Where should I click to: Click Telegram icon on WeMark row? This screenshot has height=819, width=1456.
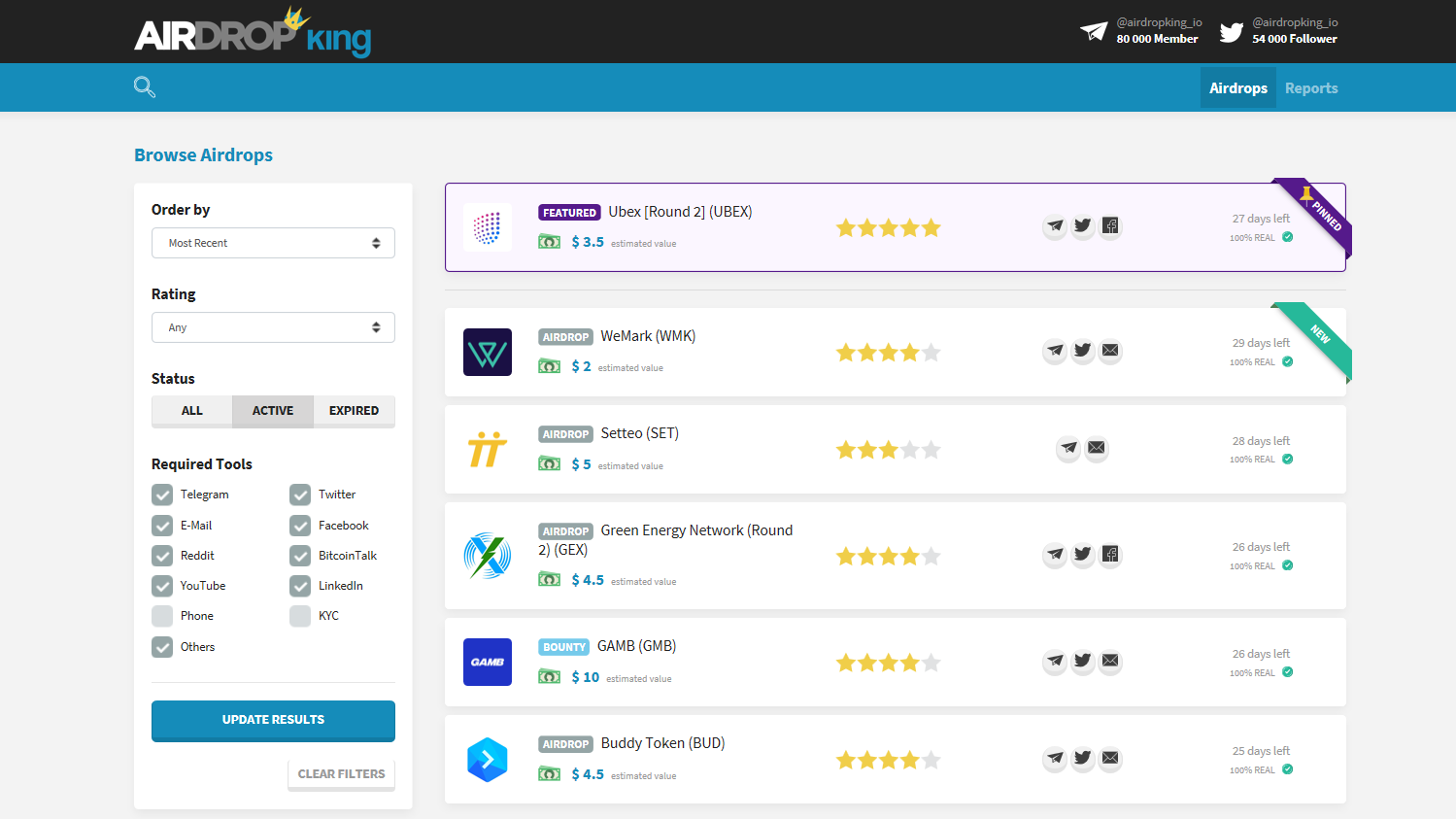tap(1055, 351)
